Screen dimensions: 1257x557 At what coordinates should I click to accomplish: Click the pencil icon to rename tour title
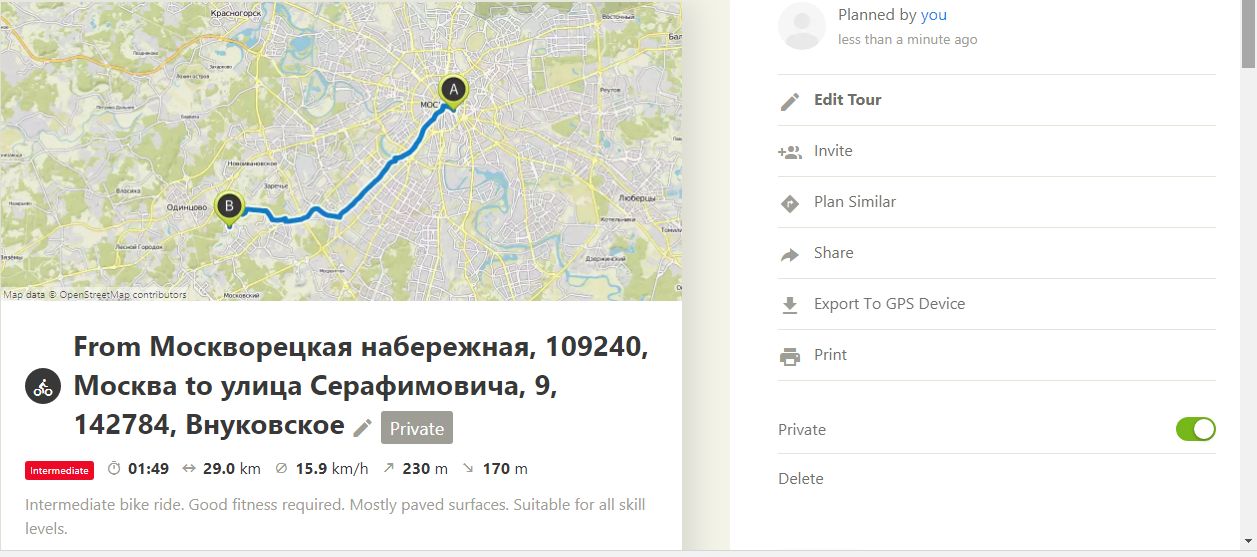(362, 428)
